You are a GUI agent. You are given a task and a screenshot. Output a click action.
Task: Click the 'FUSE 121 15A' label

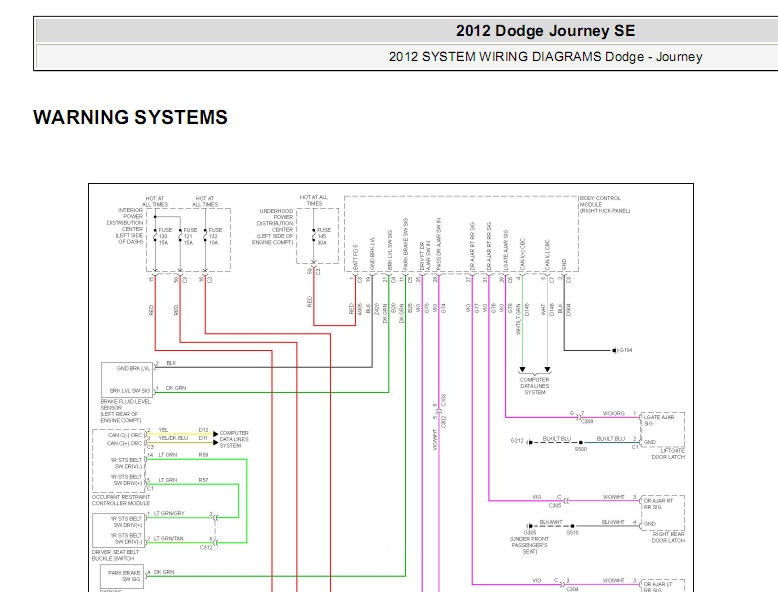[x=190, y=236]
